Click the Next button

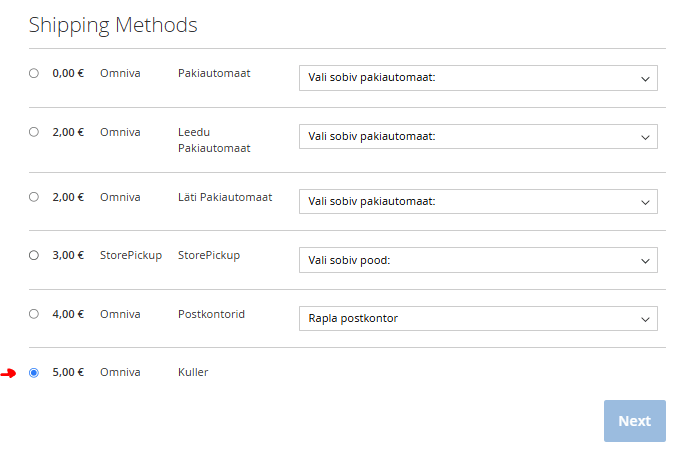click(634, 421)
